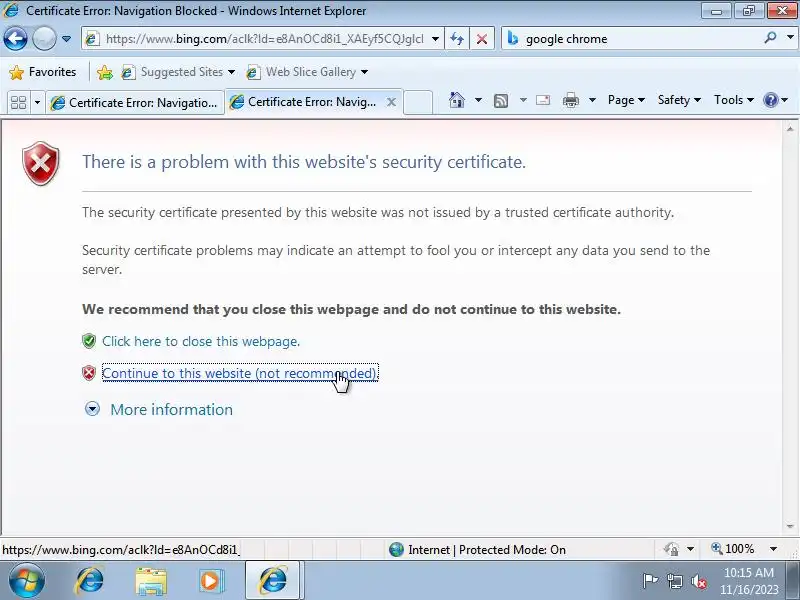Image resolution: width=800 pixels, height=600 pixels.
Task: Open the Tools menu
Action: (734, 100)
